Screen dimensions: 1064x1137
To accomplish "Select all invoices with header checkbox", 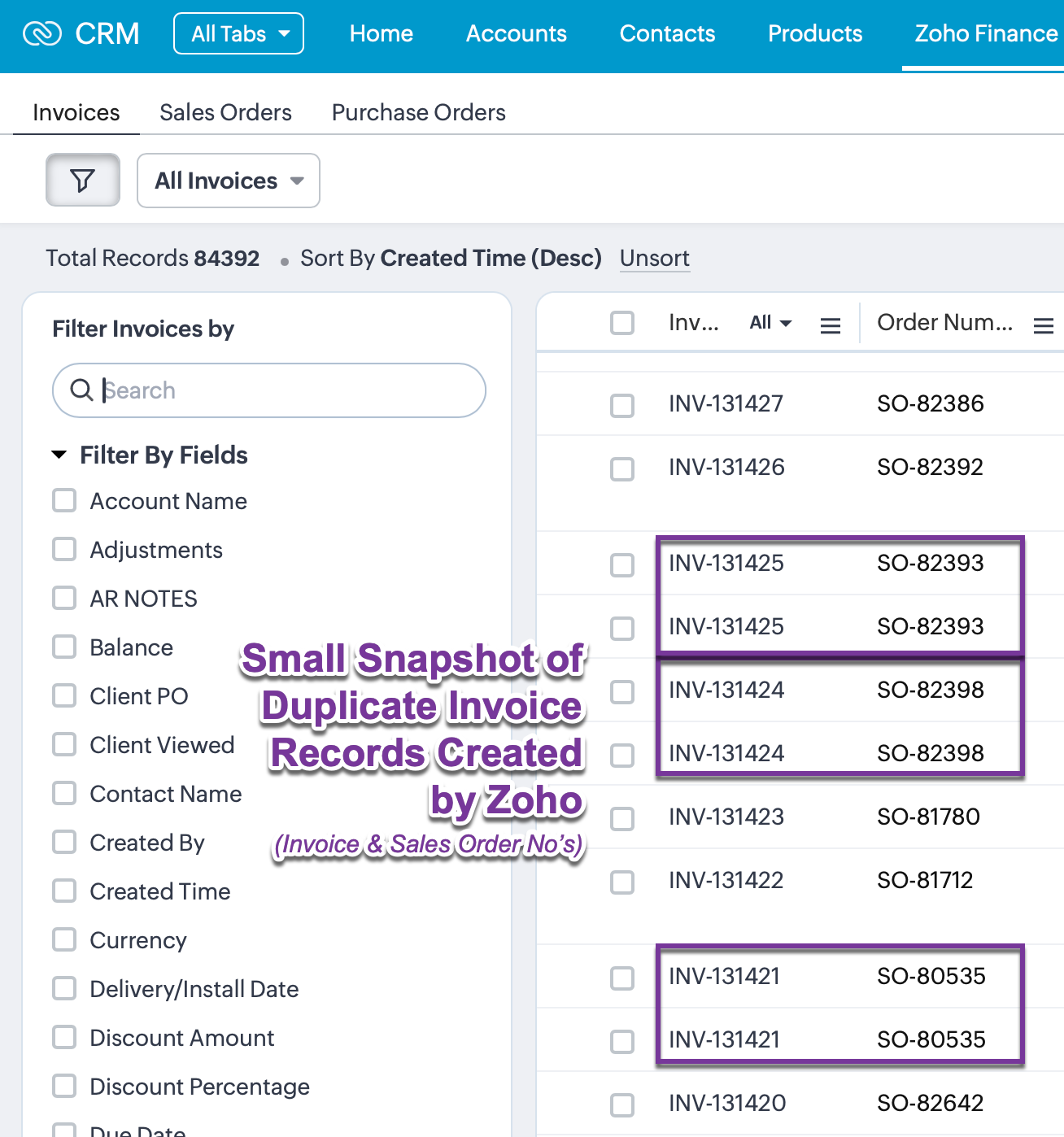I will [622, 323].
